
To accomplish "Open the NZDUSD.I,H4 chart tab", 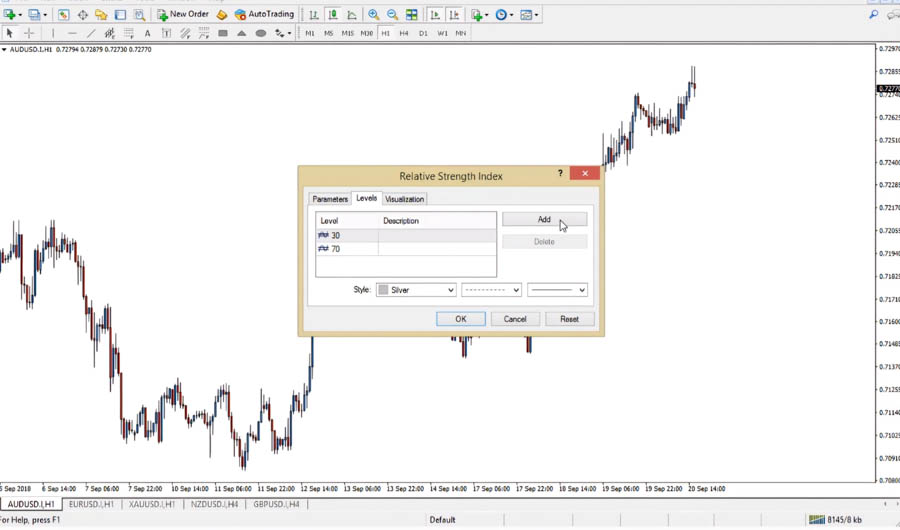I will [214, 504].
